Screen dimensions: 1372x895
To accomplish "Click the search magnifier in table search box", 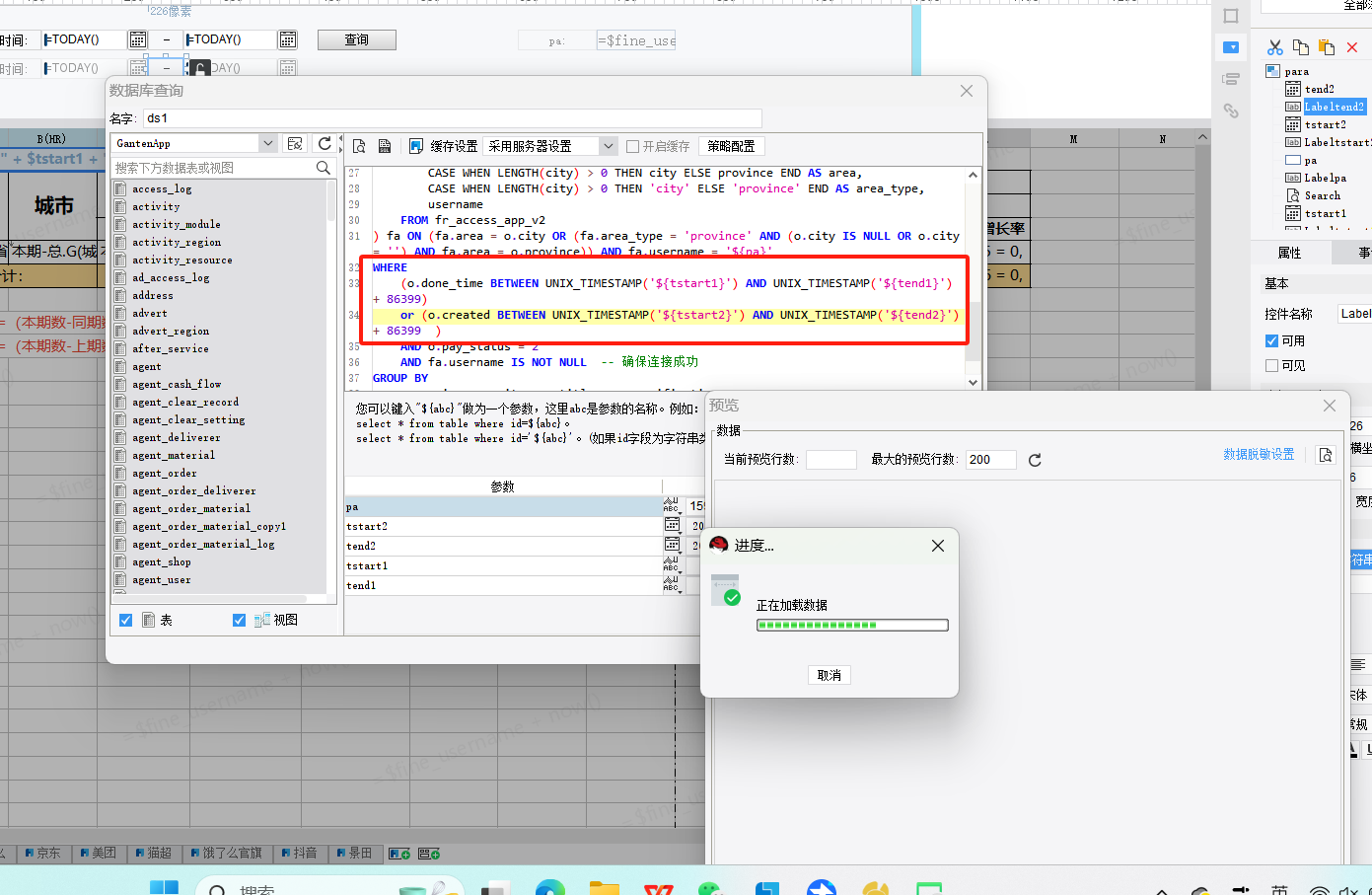I will pyautogui.click(x=323, y=168).
